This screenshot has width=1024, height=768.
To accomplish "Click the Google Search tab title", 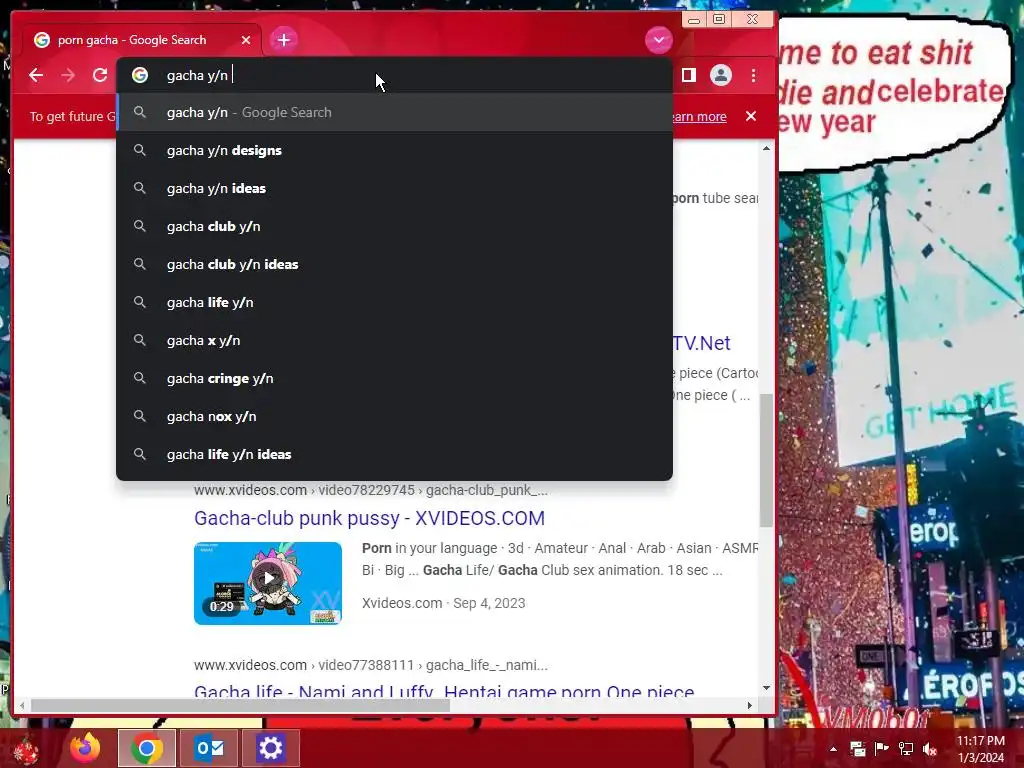I will pos(132,40).
